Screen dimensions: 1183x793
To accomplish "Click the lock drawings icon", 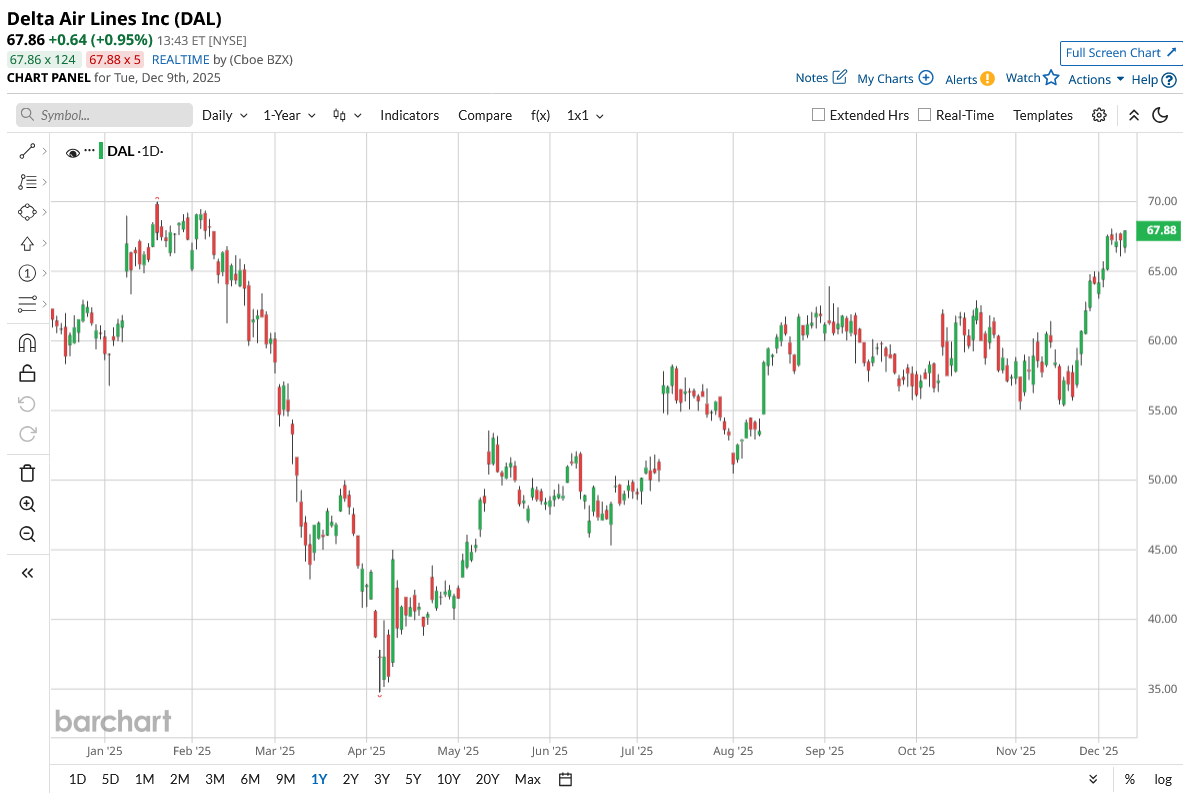I will click(27, 373).
